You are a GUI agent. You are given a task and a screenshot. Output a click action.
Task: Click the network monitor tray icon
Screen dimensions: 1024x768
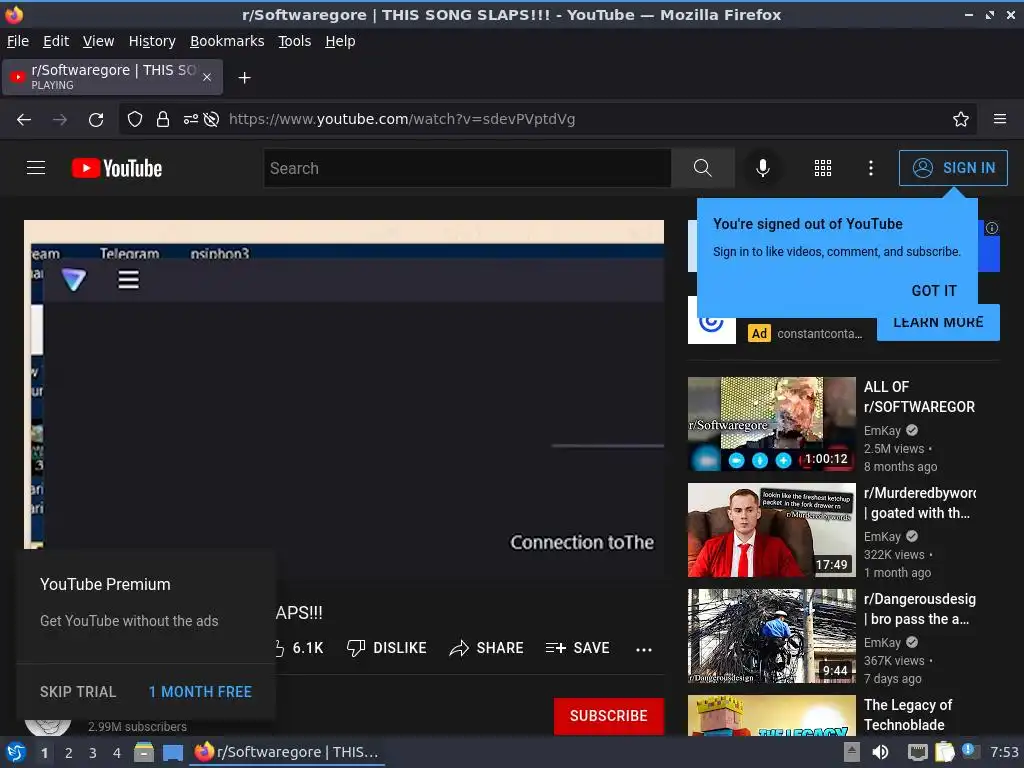[x=918, y=752]
